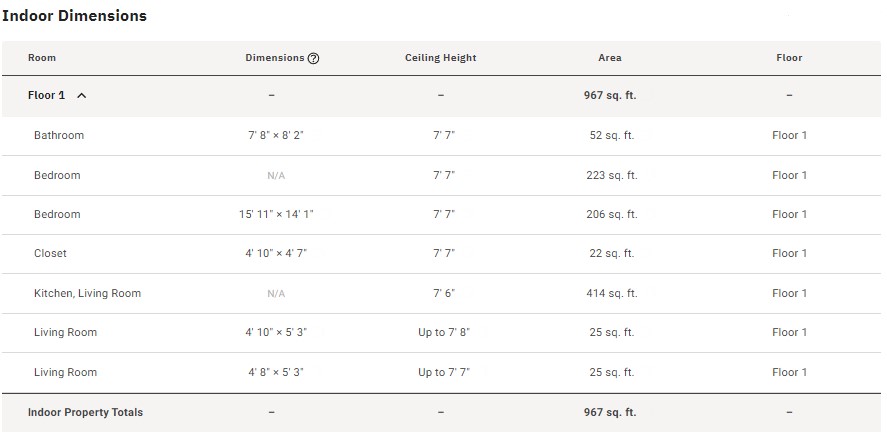
Task: Click the Bathroom dimensions 7' 8" × 8' 2"
Action: [x=276, y=135]
